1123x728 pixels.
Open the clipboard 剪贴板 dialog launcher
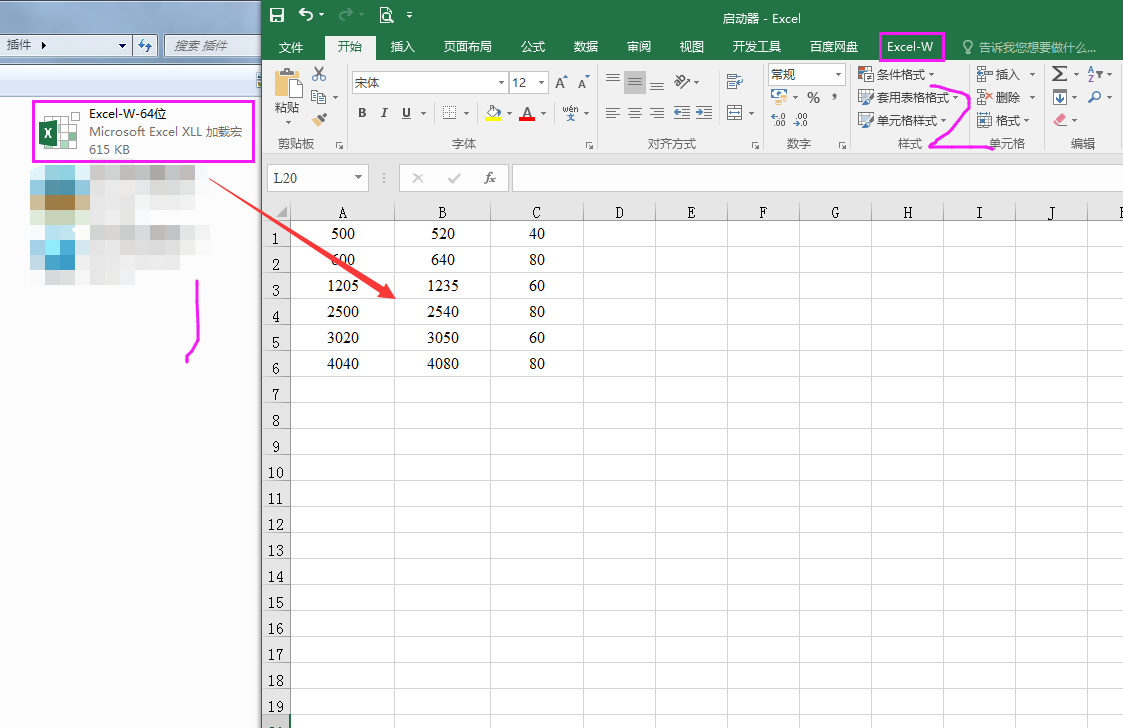(339, 145)
